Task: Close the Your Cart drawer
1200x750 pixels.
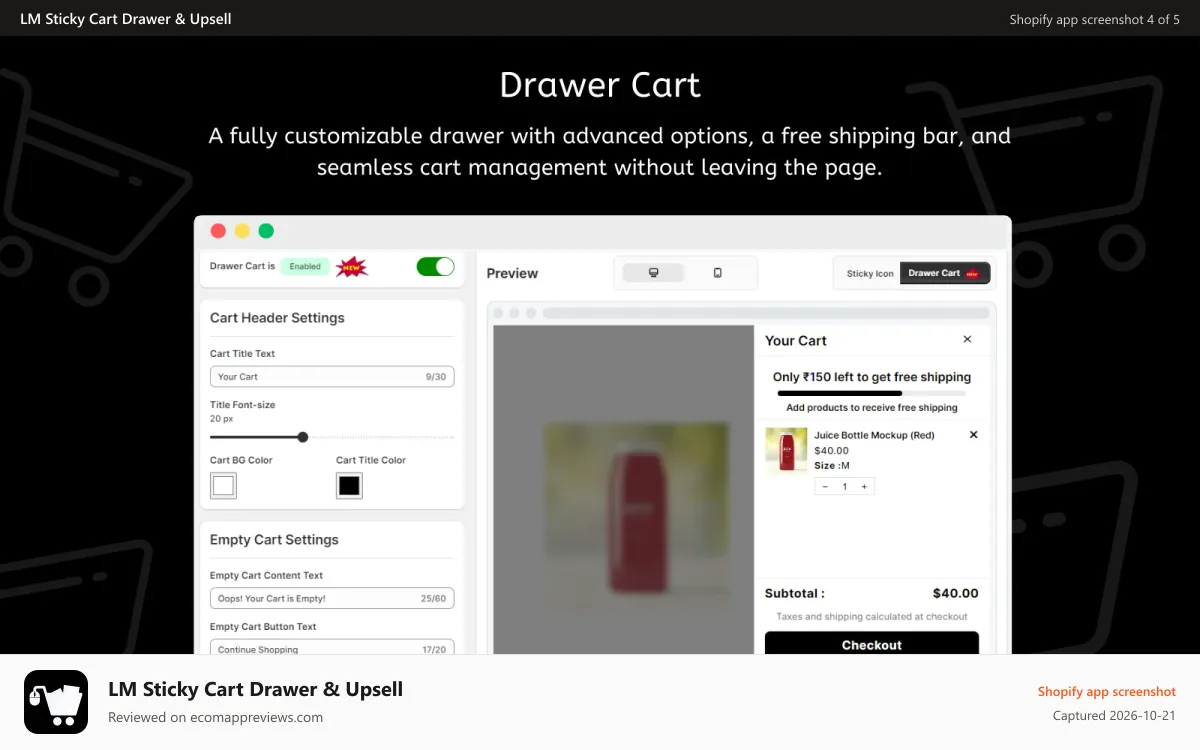Action: [967, 340]
